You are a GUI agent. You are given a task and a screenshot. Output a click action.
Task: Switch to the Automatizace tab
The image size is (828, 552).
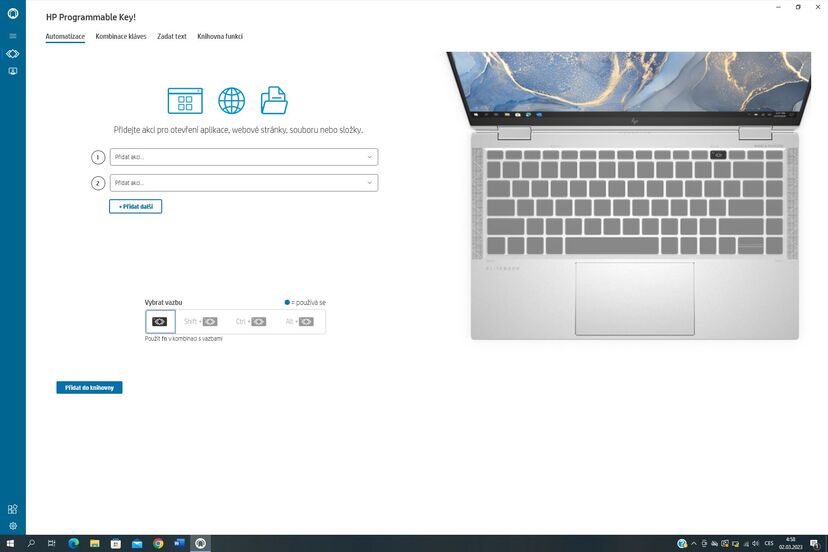(x=65, y=36)
